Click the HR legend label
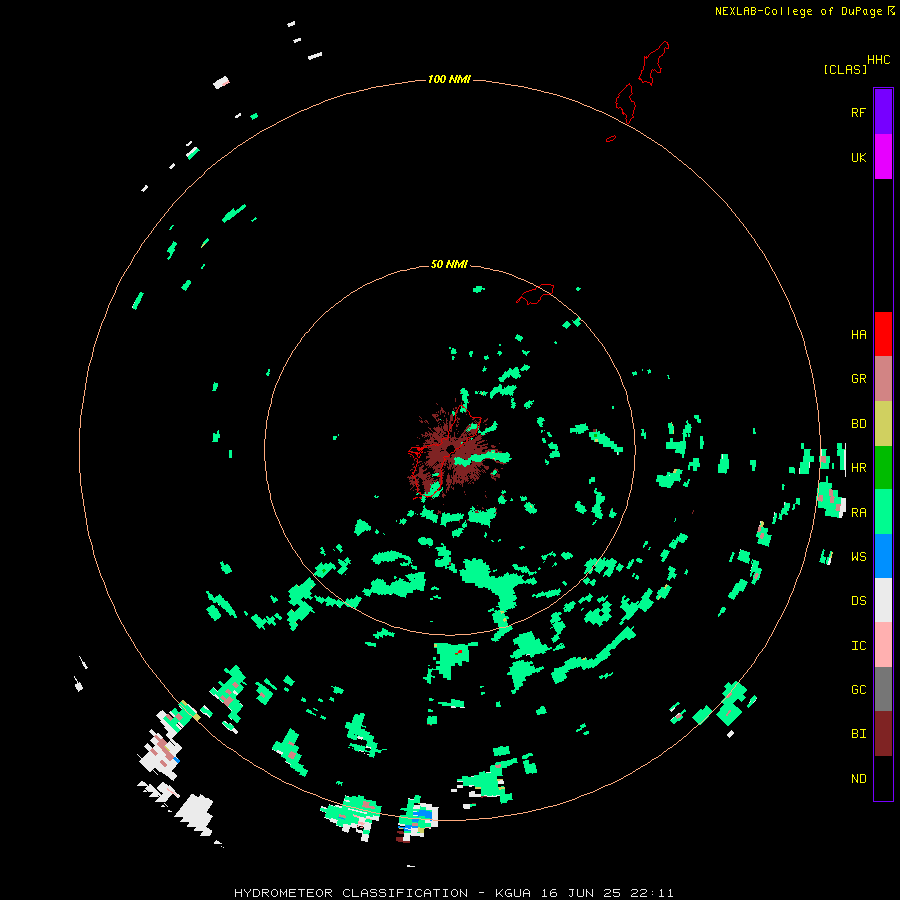The height and width of the screenshot is (900, 900). [858, 468]
